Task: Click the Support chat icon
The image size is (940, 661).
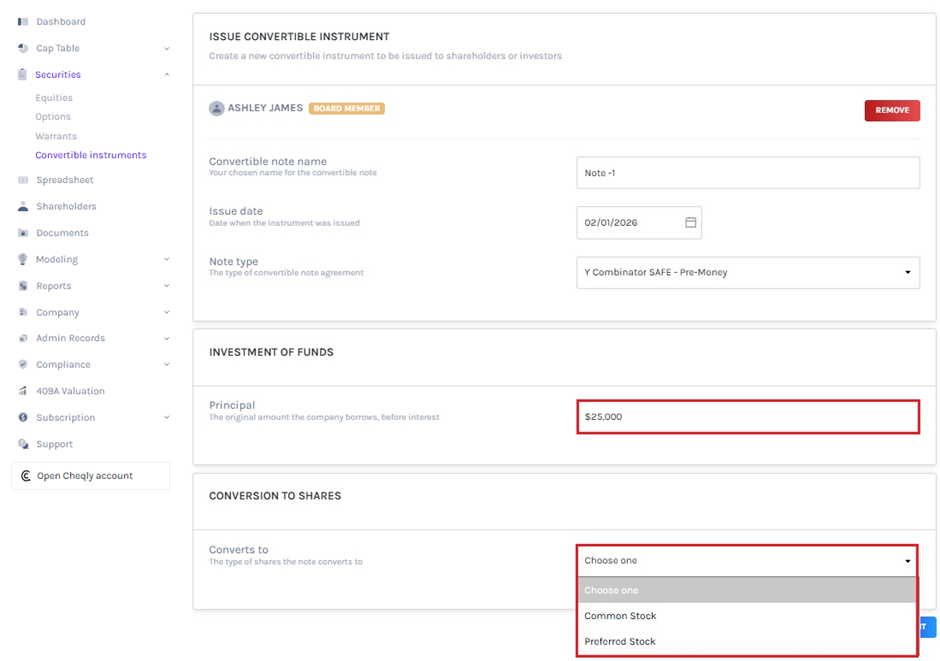Action: pos(23,444)
